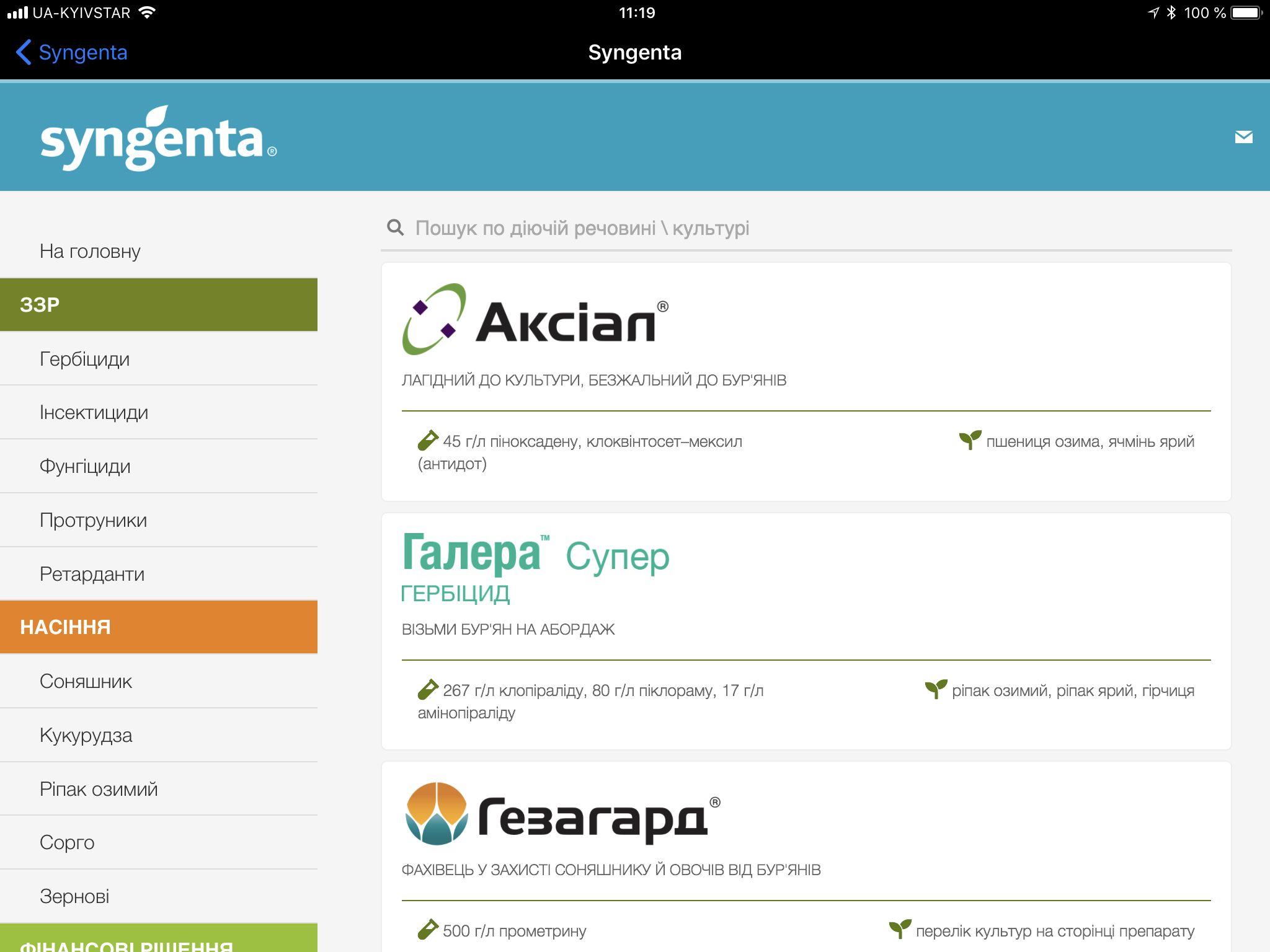Focus the Пошук по діючій речовині field
Image resolution: width=1270 pixels, height=952 pixels.
tap(806, 228)
